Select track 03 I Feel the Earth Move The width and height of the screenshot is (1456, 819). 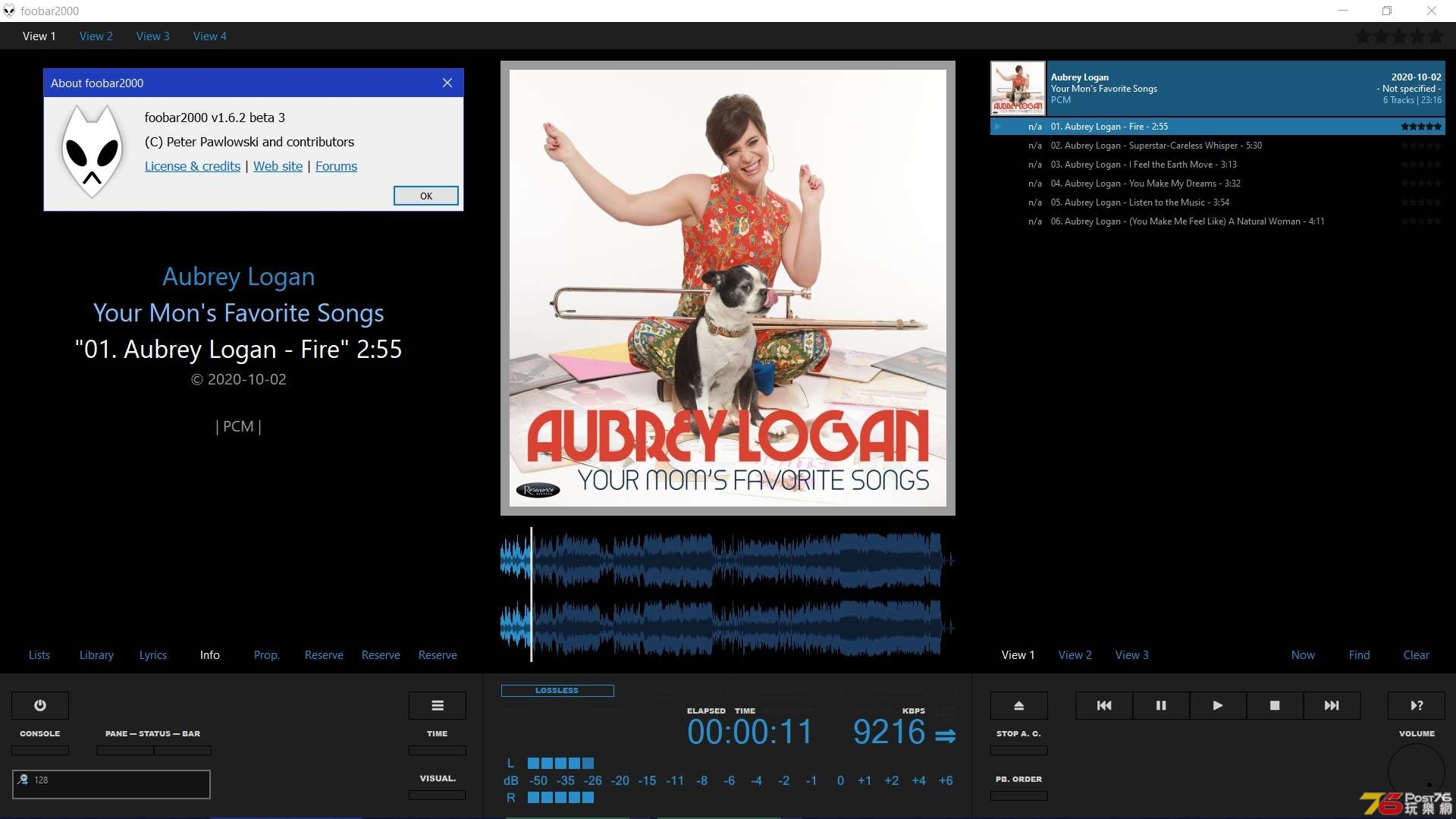(1218, 165)
